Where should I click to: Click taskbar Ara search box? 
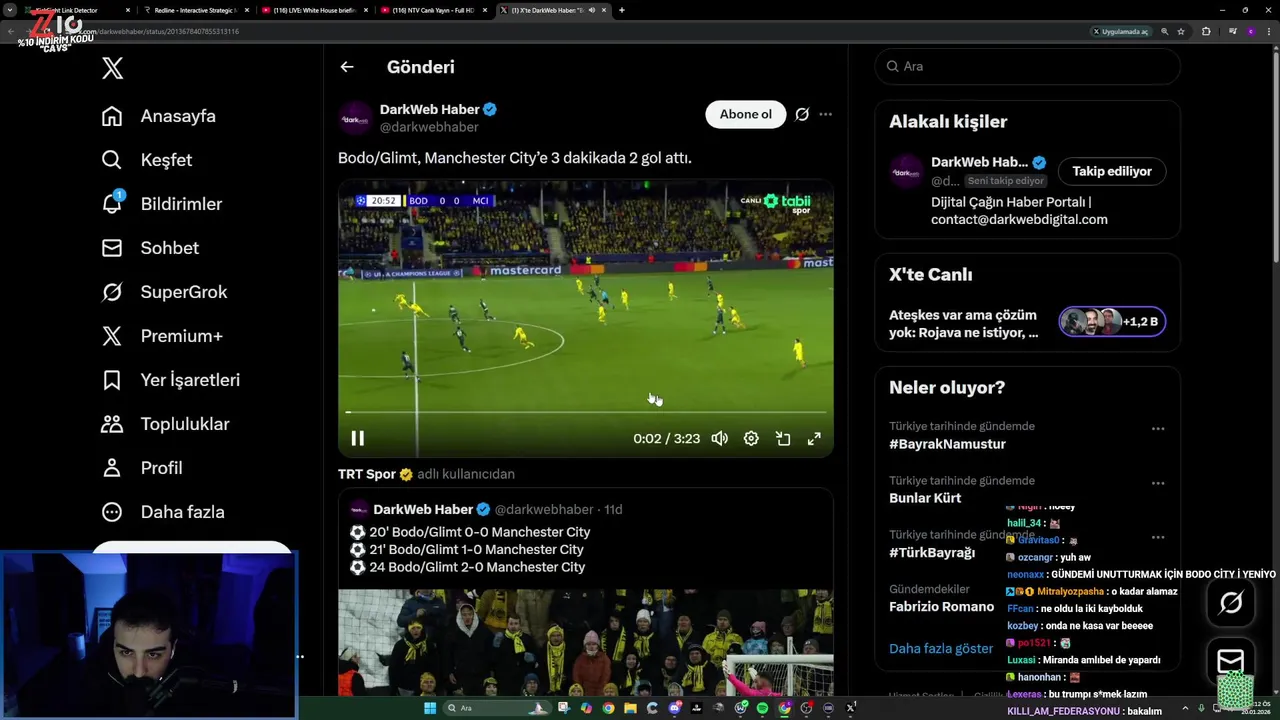(x=498, y=708)
